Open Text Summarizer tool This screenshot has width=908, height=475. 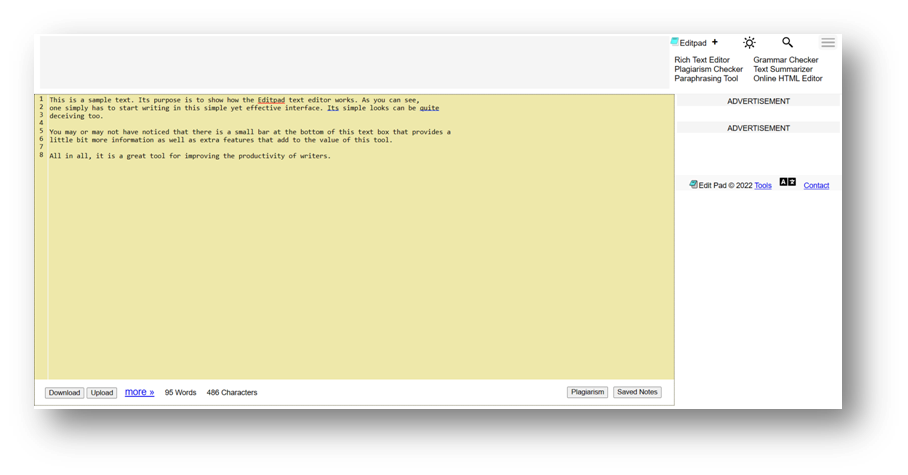pyautogui.click(x=783, y=69)
